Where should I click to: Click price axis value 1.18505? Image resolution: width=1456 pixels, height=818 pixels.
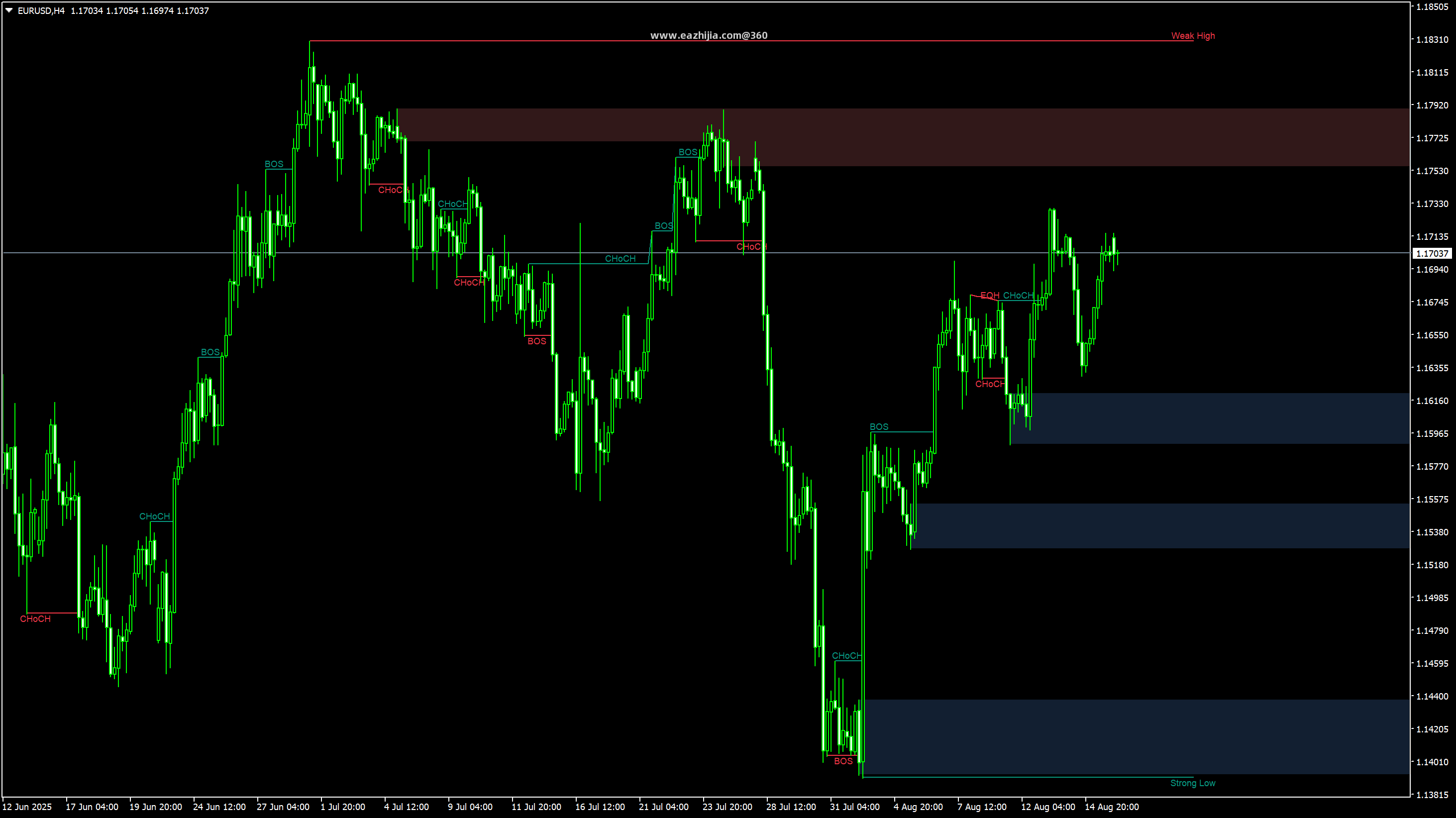1432,7
